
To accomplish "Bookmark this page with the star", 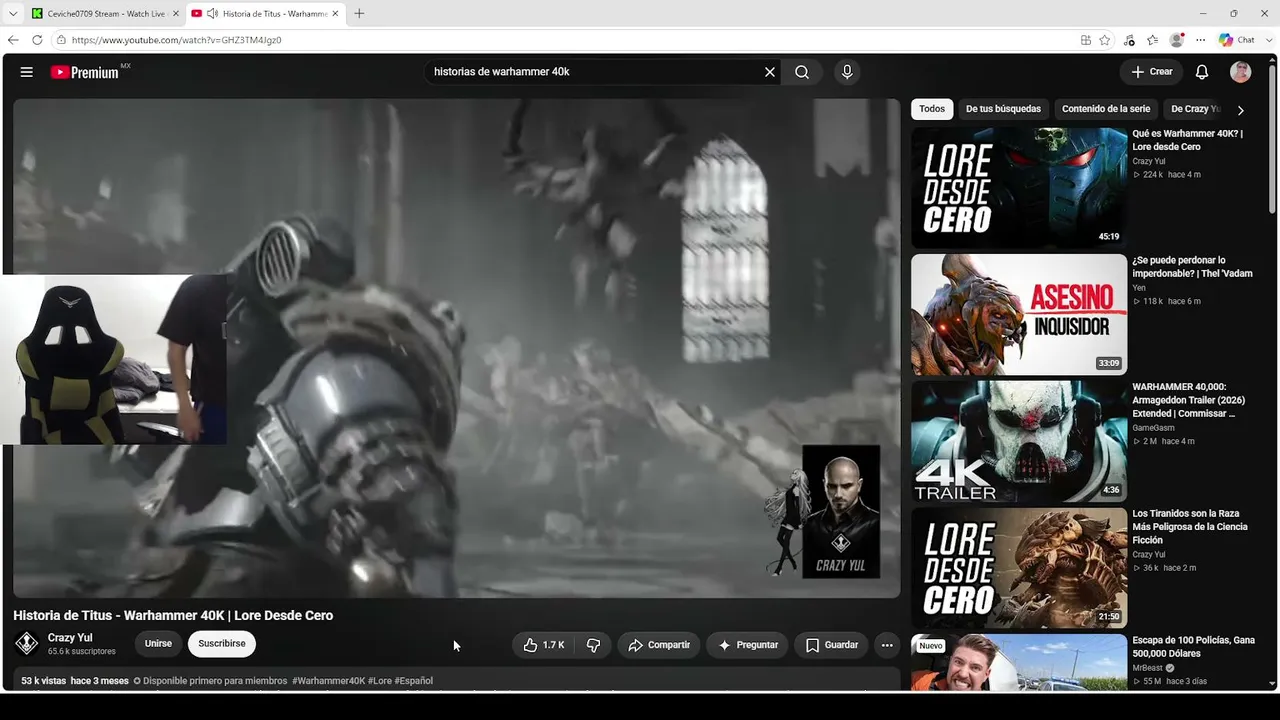I will tap(1105, 40).
